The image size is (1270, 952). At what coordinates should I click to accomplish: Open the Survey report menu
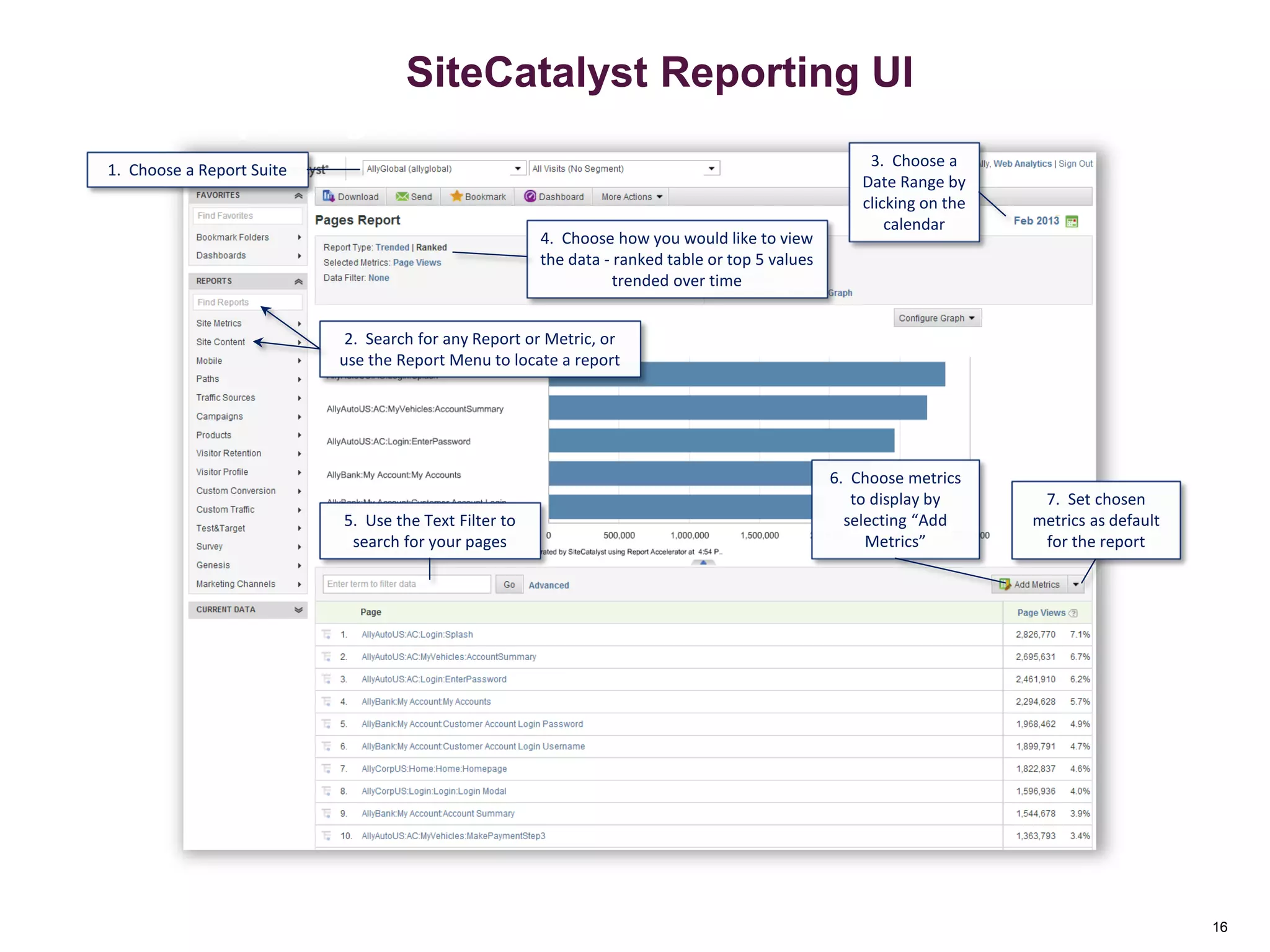(x=248, y=547)
